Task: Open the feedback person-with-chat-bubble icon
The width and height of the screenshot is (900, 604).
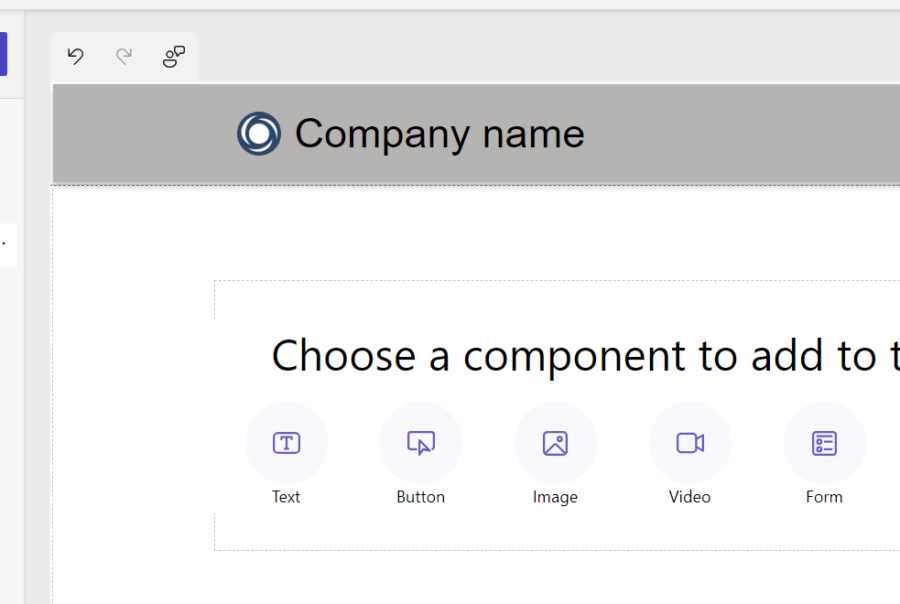Action: pos(173,57)
